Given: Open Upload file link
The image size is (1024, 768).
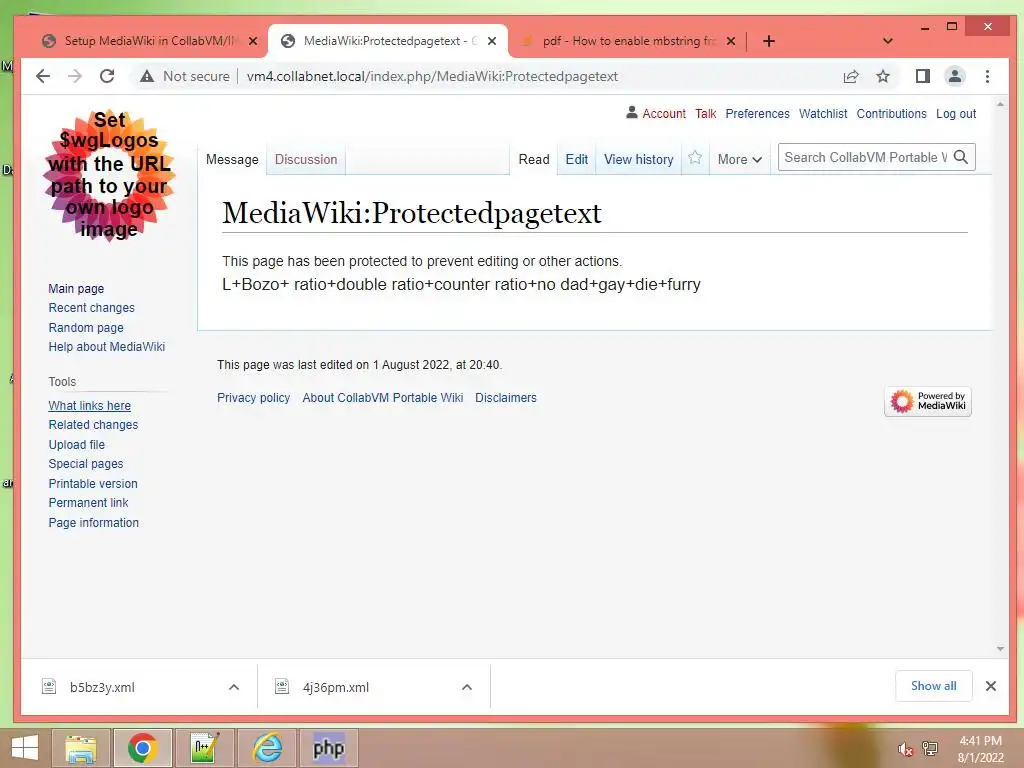Looking at the screenshot, I should coord(76,445).
